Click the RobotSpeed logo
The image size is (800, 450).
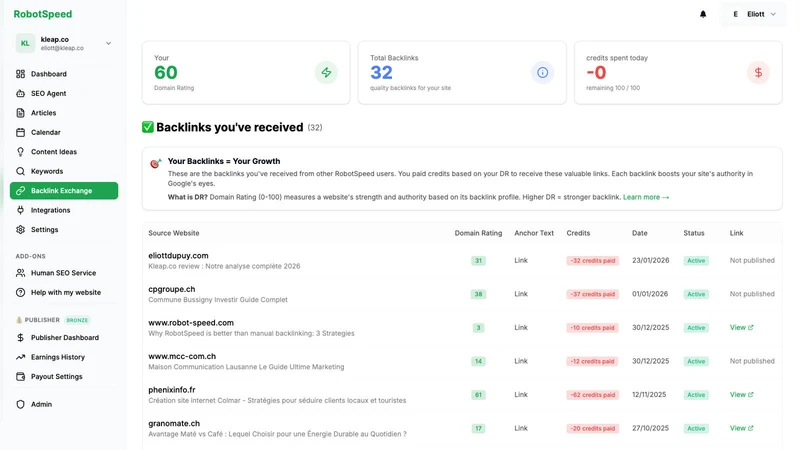coord(43,14)
